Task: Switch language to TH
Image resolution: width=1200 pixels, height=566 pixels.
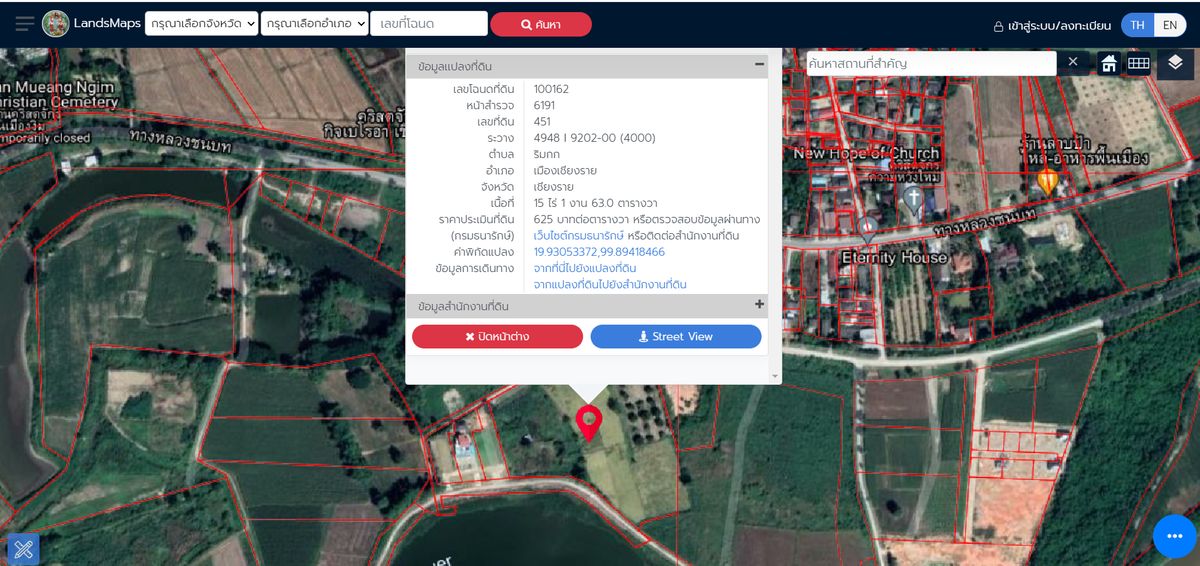Action: (x=1137, y=25)
